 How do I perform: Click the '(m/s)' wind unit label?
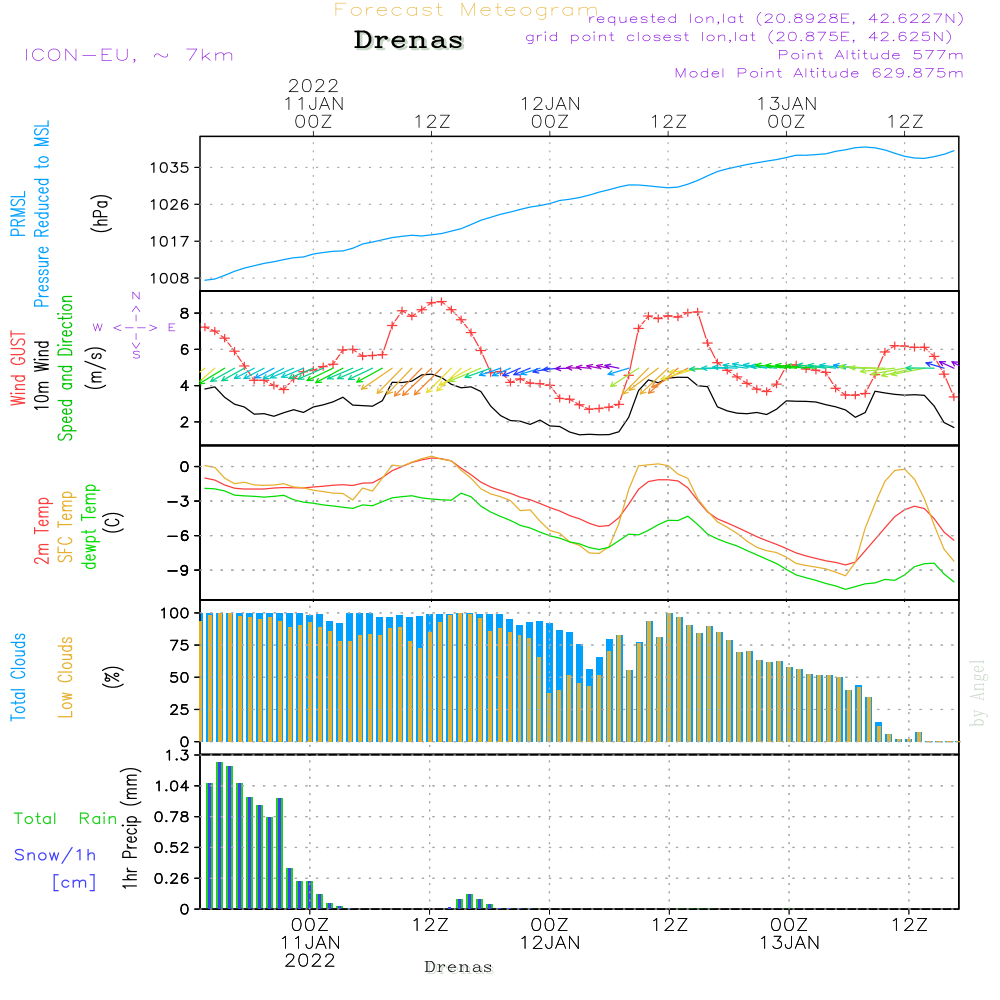pos(96,368)
